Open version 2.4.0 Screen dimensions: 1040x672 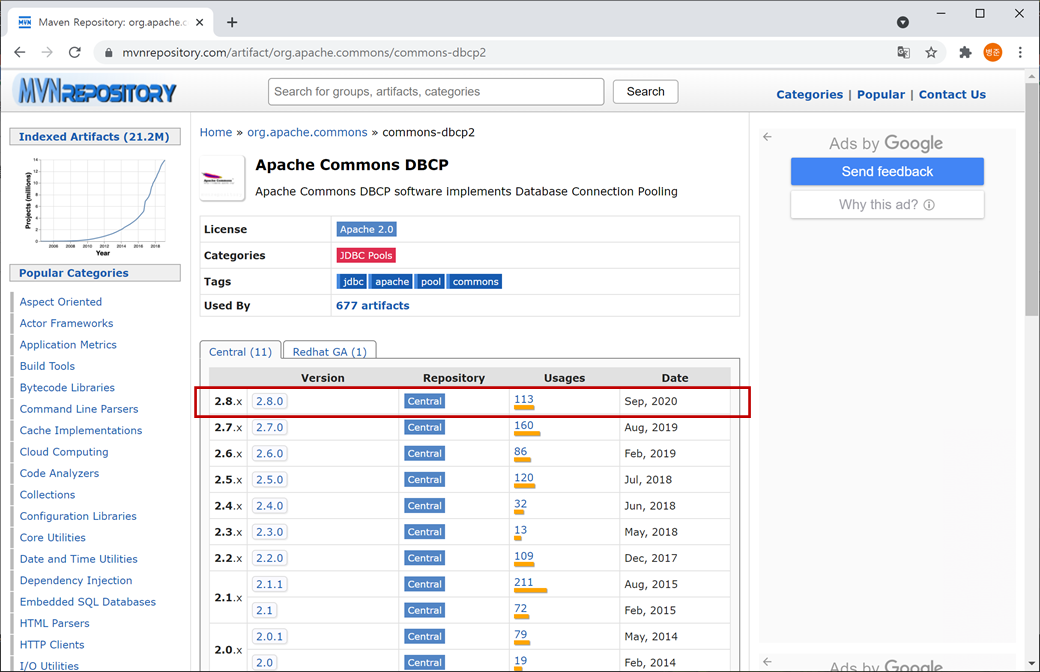(270, 505)
